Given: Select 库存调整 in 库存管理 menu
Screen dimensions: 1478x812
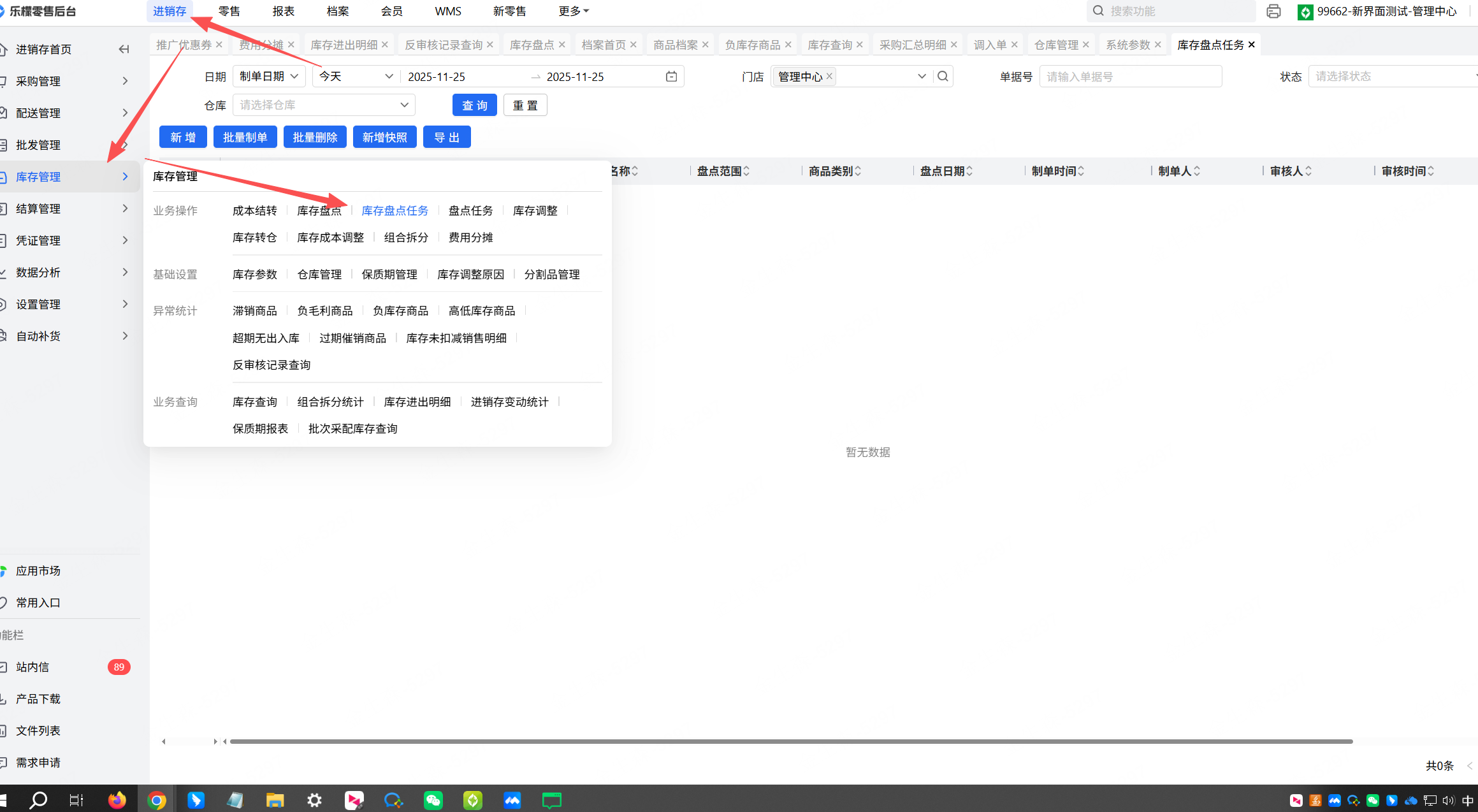Looking at the screenshot, I should point(535,211).
